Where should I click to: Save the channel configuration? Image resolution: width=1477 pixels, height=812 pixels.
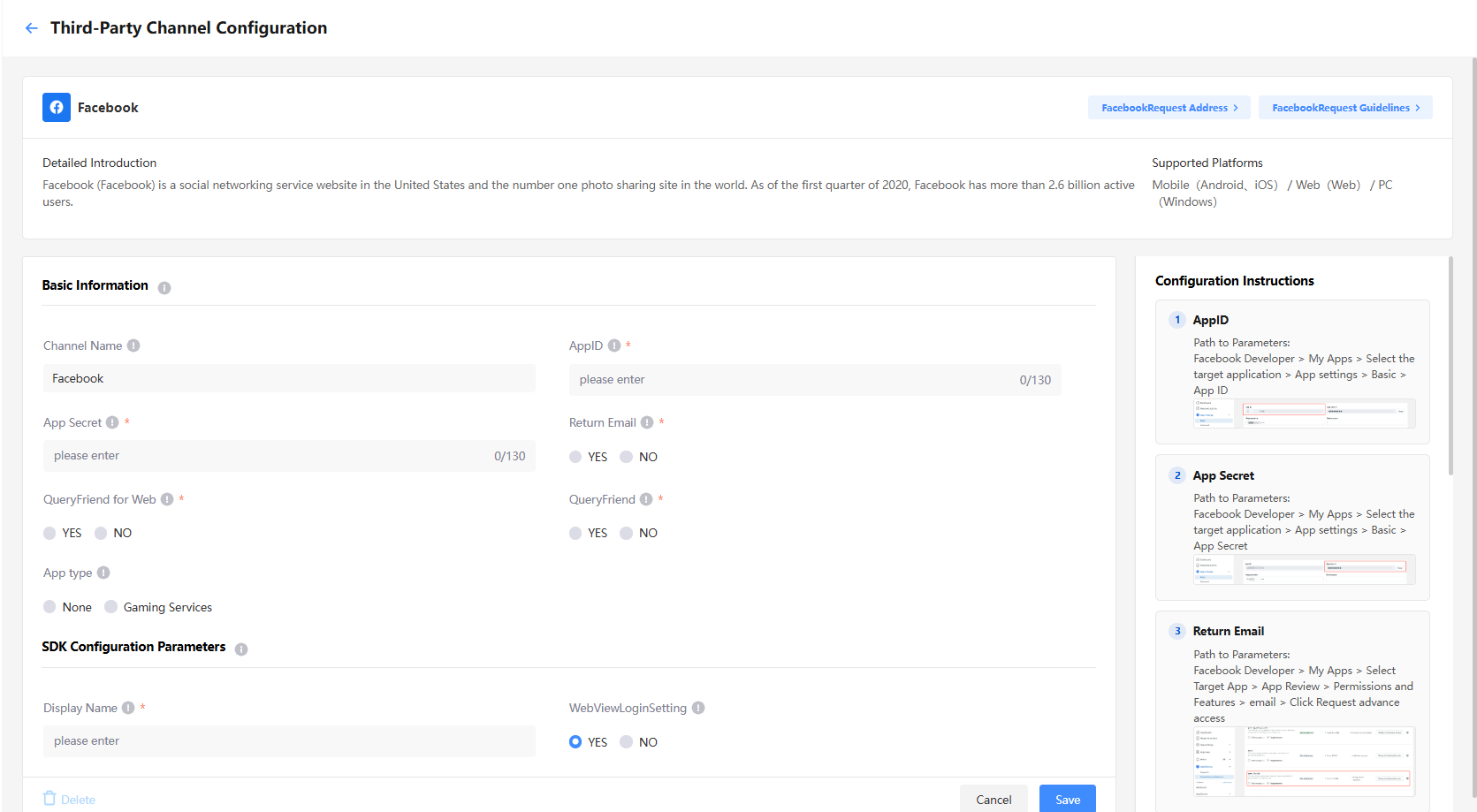[x=1068, y=799]
